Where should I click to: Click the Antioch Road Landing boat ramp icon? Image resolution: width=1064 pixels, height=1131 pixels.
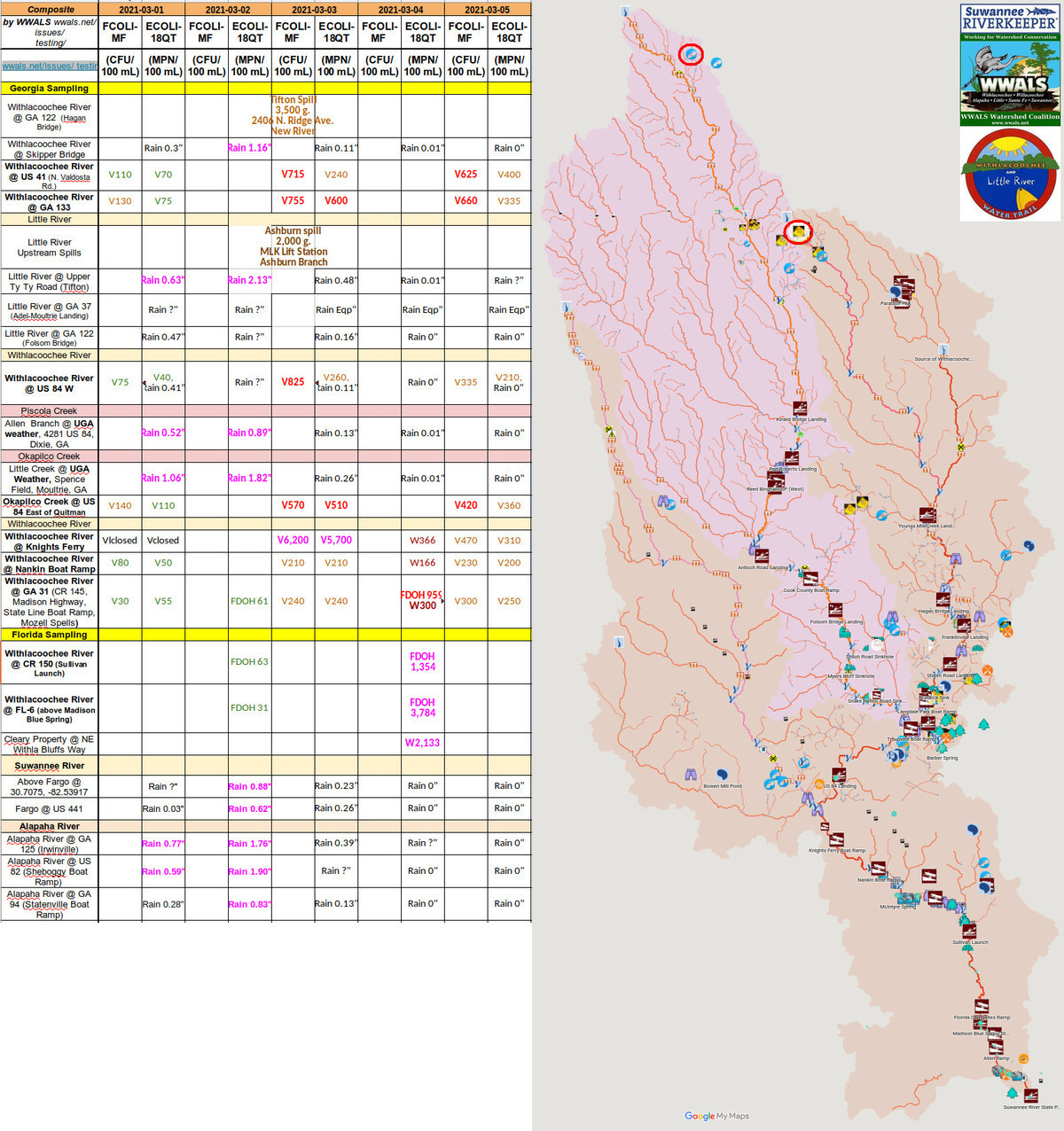coord(761,557)
